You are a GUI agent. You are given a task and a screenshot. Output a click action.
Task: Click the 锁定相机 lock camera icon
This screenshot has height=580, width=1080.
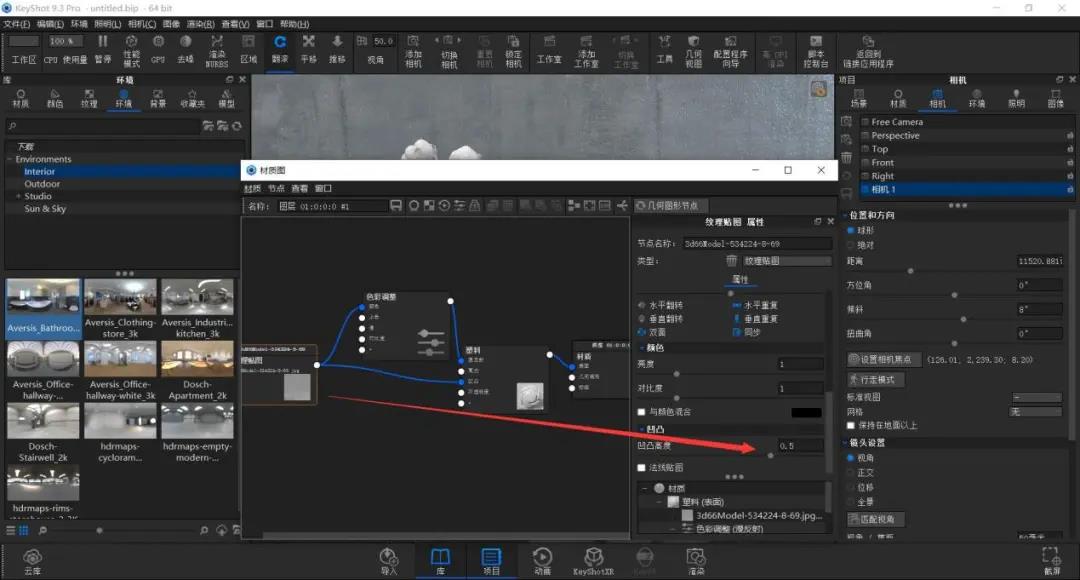[x=513, y=42]
